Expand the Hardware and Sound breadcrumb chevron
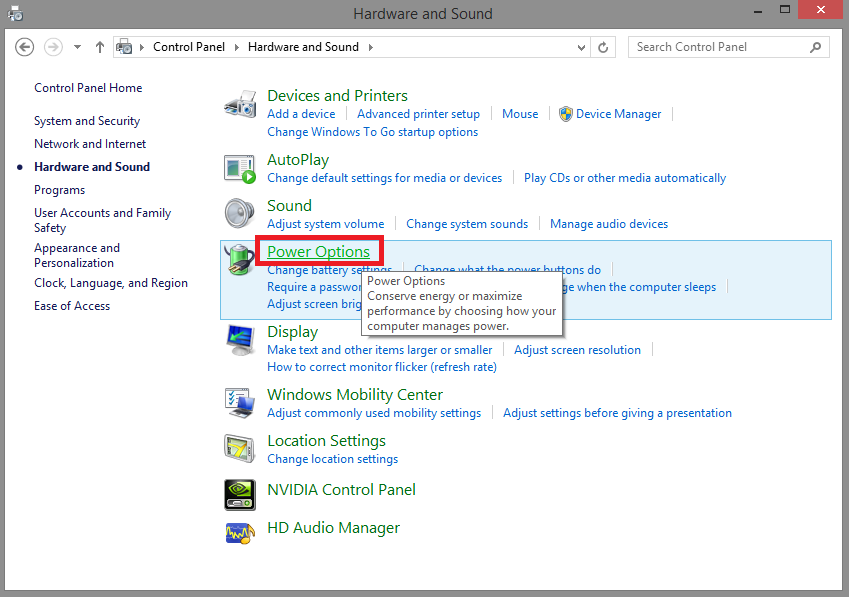This screenshot has width=849, height=597. pyautogui.click(x=370, y=47)
